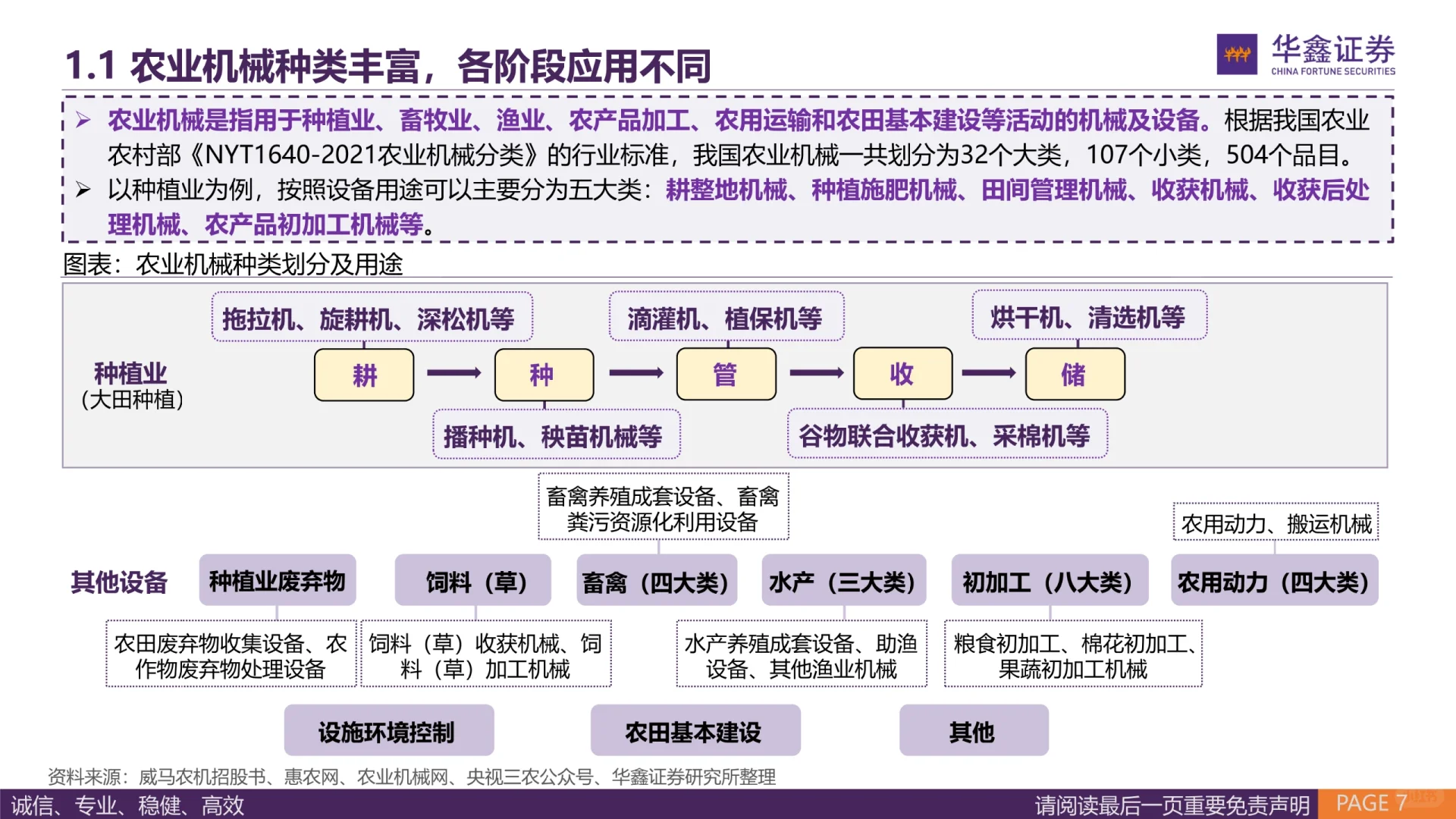Click the 其他 button
Screen dimensions: 1456x819
(973, 730)
